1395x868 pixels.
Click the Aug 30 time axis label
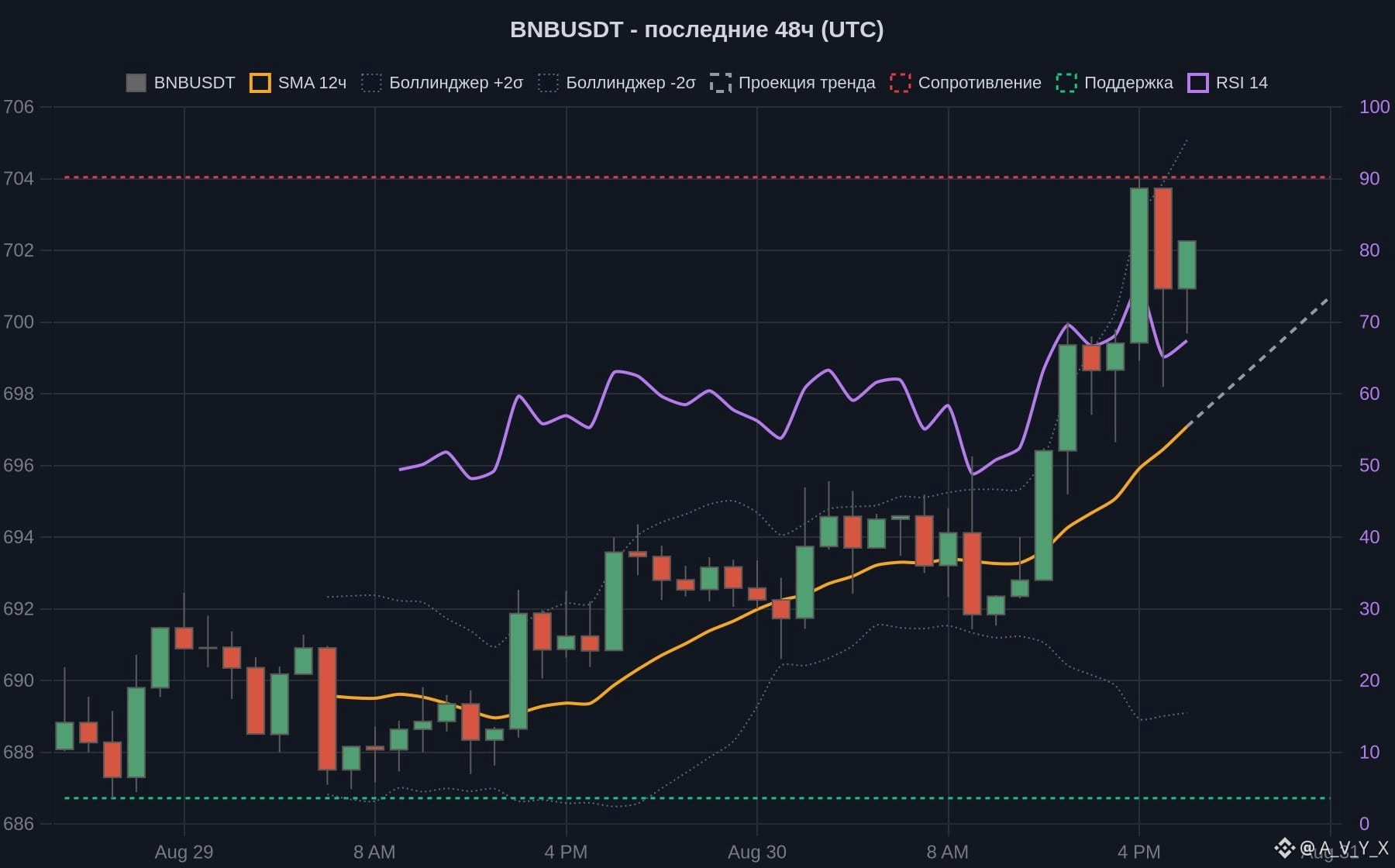pos(757,852)
